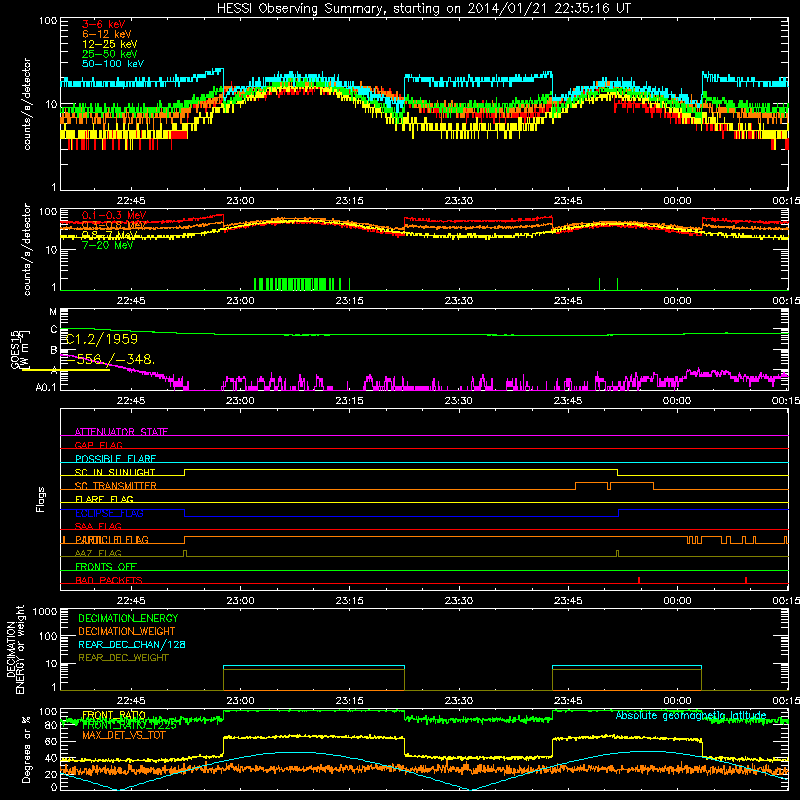Select the yellow FRONT_RATIO legend label

point(114,715)
